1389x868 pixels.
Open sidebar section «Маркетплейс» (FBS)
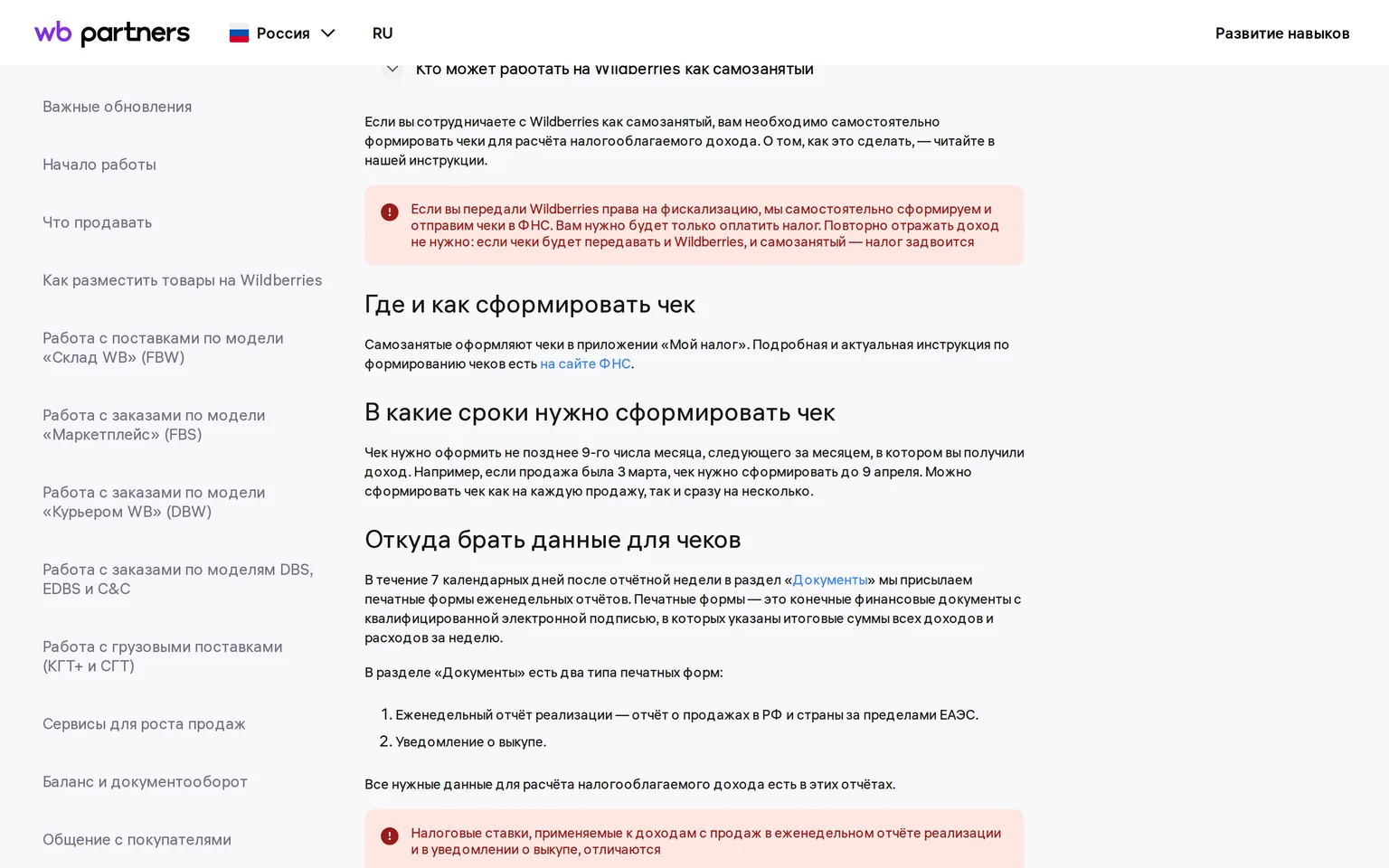154,425
